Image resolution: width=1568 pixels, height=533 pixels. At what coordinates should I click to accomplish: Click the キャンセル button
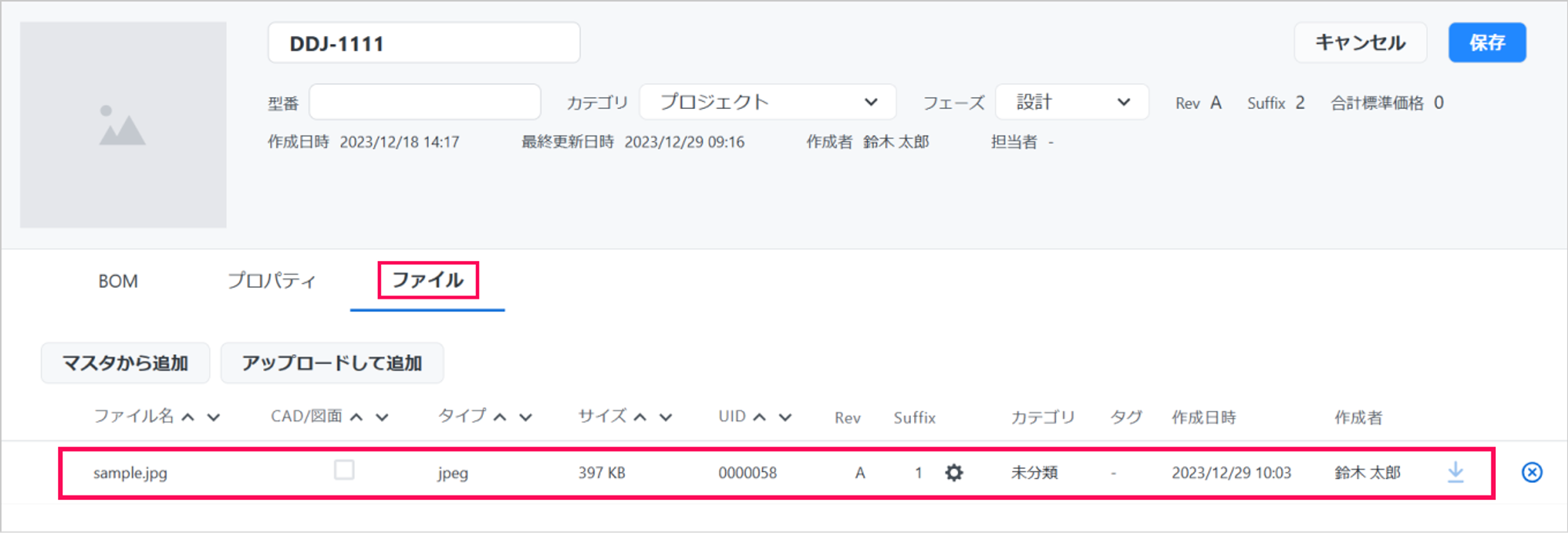(x=1359, y=42)
